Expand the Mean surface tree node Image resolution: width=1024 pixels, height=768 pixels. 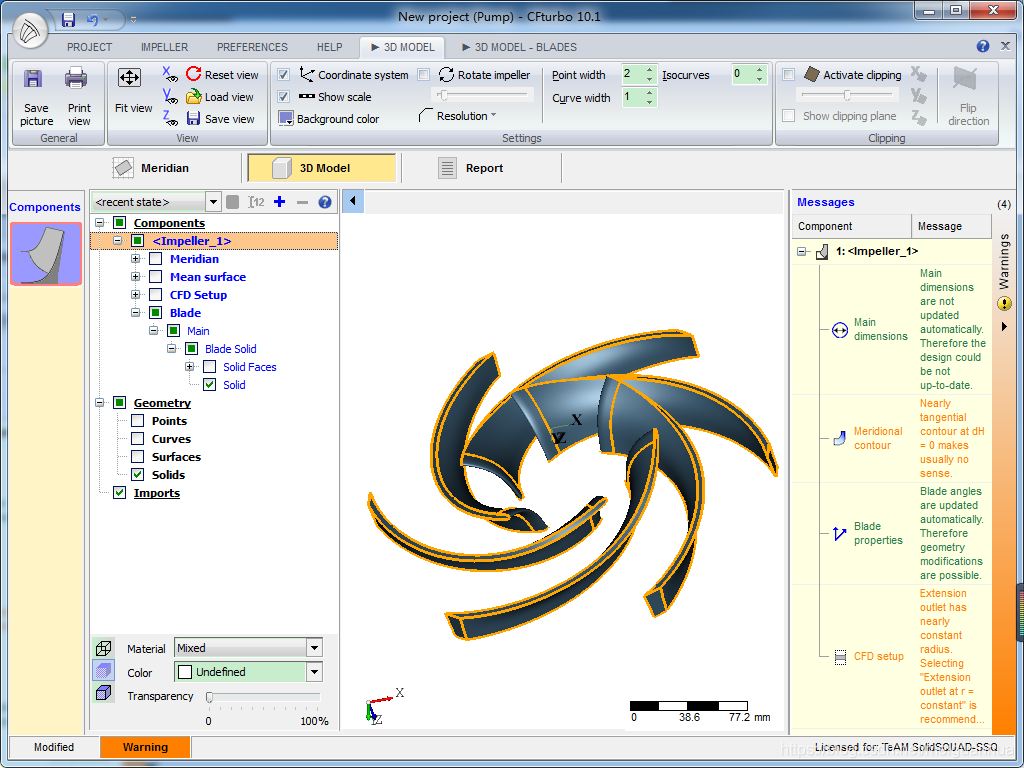click(136, 277)
